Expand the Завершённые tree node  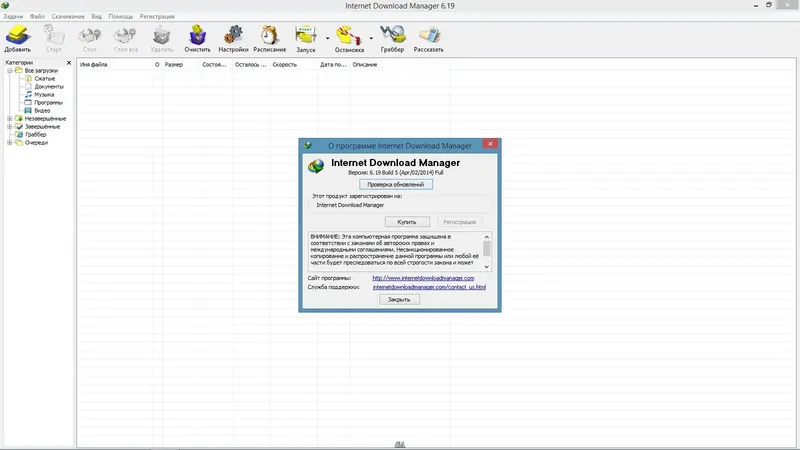point(10,127)
